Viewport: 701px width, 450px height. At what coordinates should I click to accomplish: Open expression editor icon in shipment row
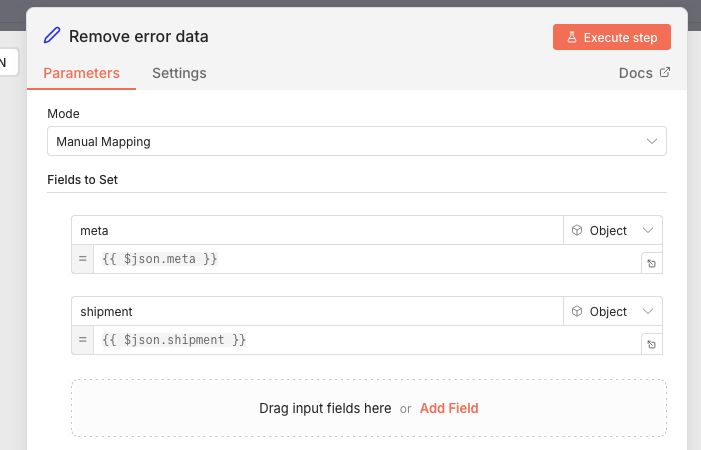click(651, 345)
